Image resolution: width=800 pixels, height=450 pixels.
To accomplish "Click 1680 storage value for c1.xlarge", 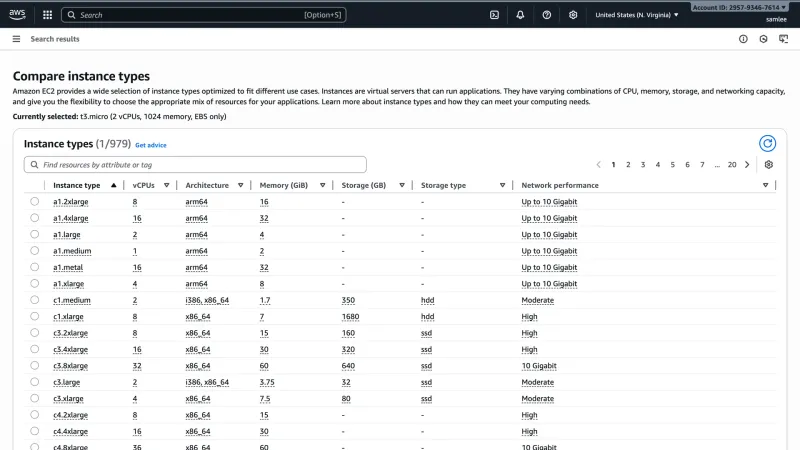I will click(350, 316).
